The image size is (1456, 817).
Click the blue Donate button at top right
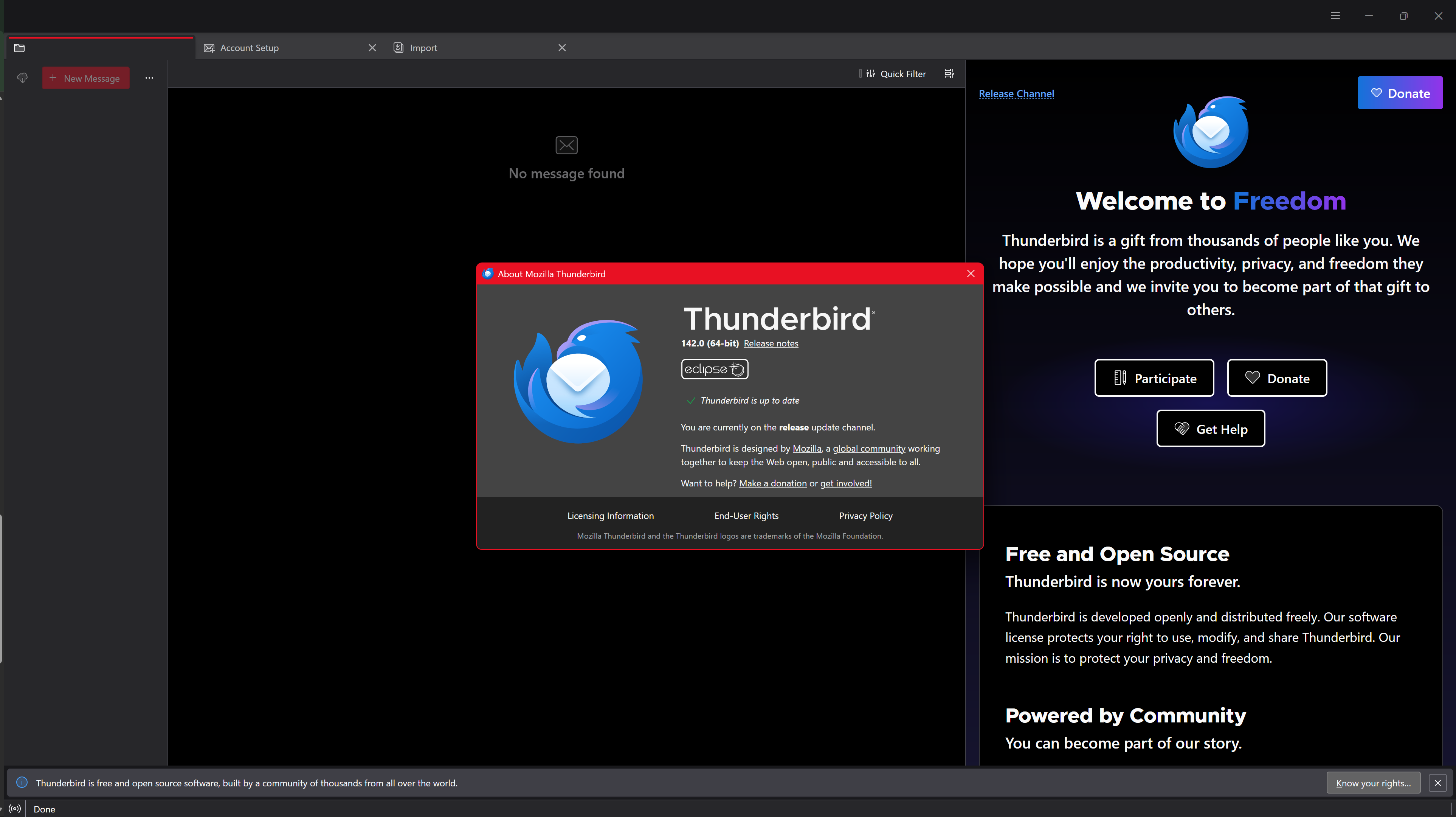(1400, 93)
